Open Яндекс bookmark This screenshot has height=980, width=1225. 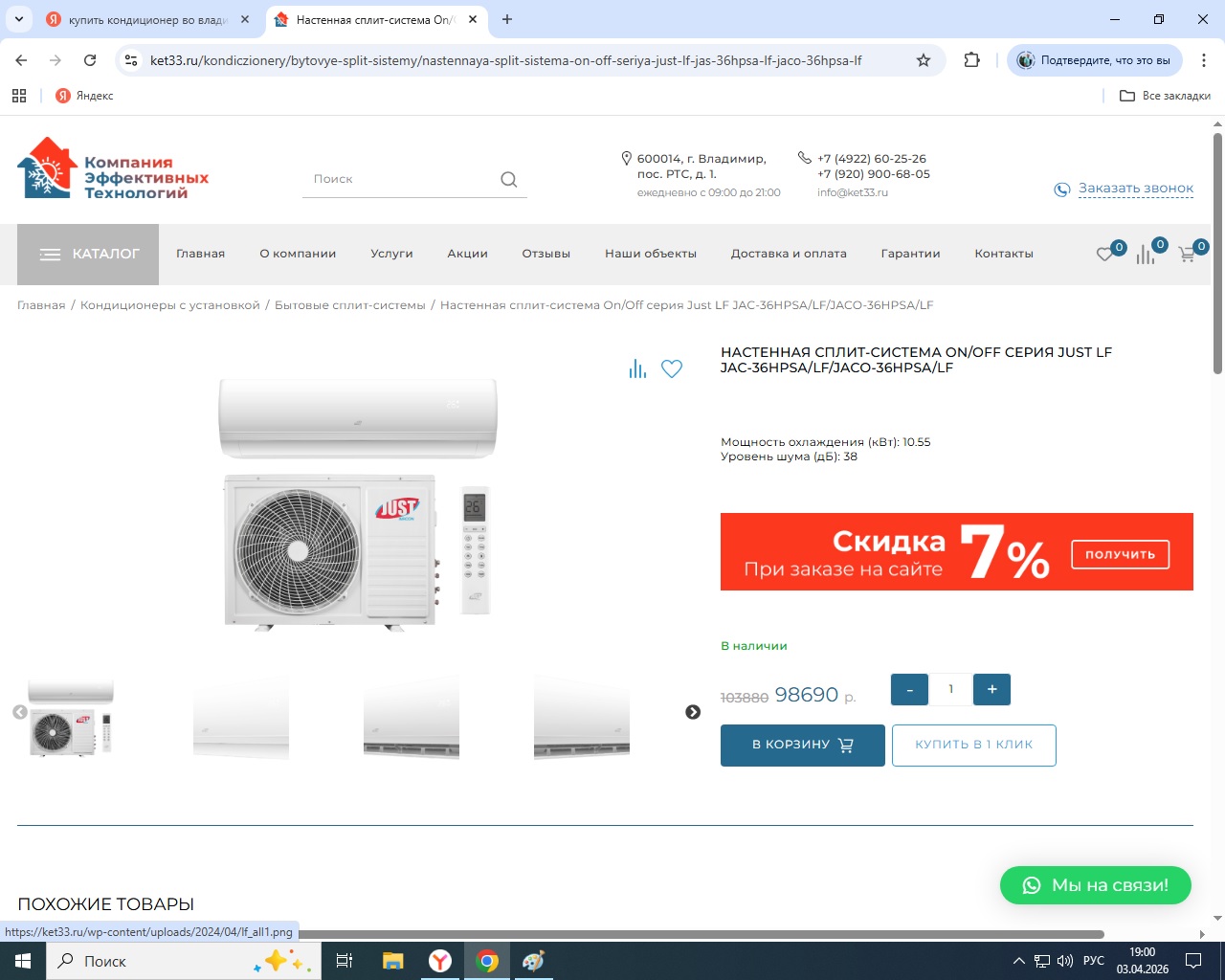click(x=84, y=96)
